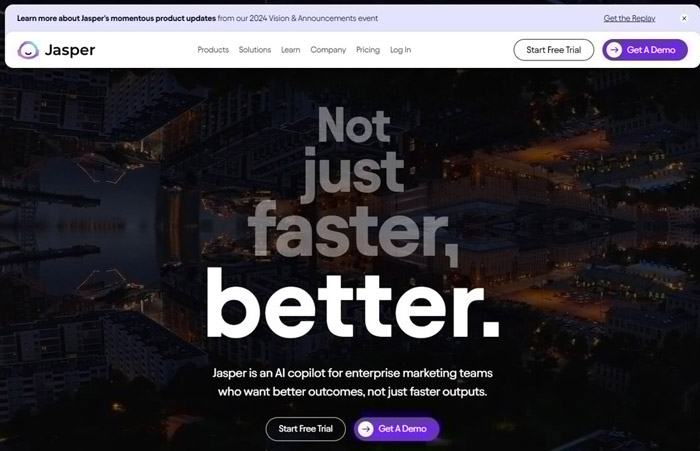Open the Products menu
The height and width of the screenshot is (451, 700).
coord(213,50)
